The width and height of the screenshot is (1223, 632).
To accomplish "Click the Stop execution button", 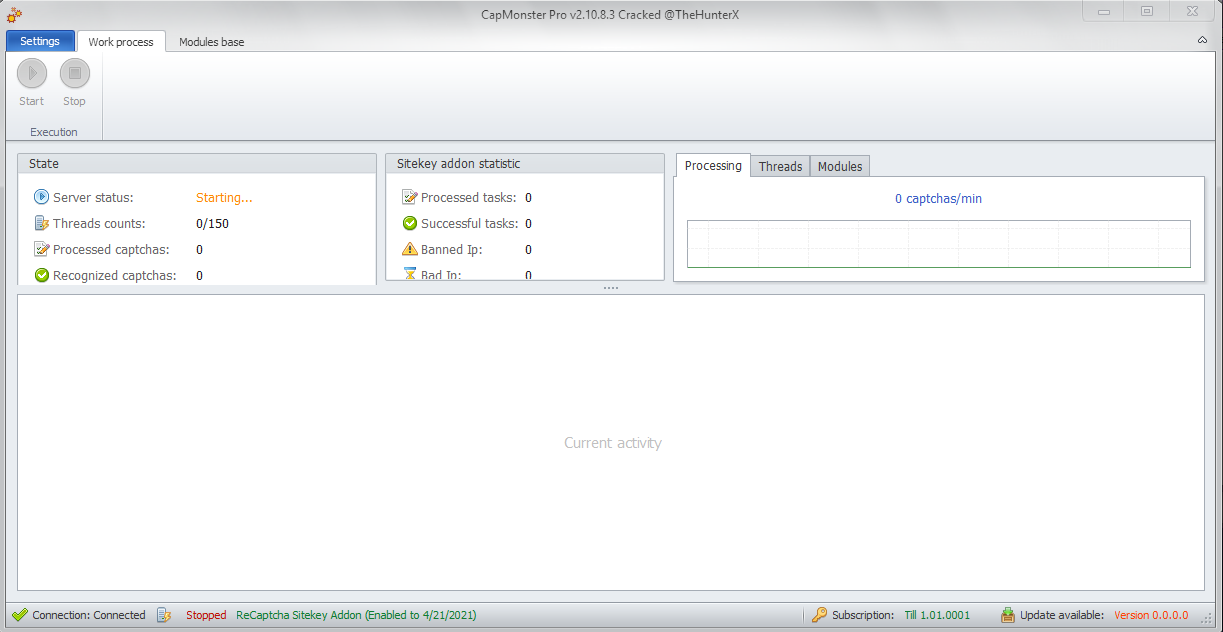I will tap(75, 83).
